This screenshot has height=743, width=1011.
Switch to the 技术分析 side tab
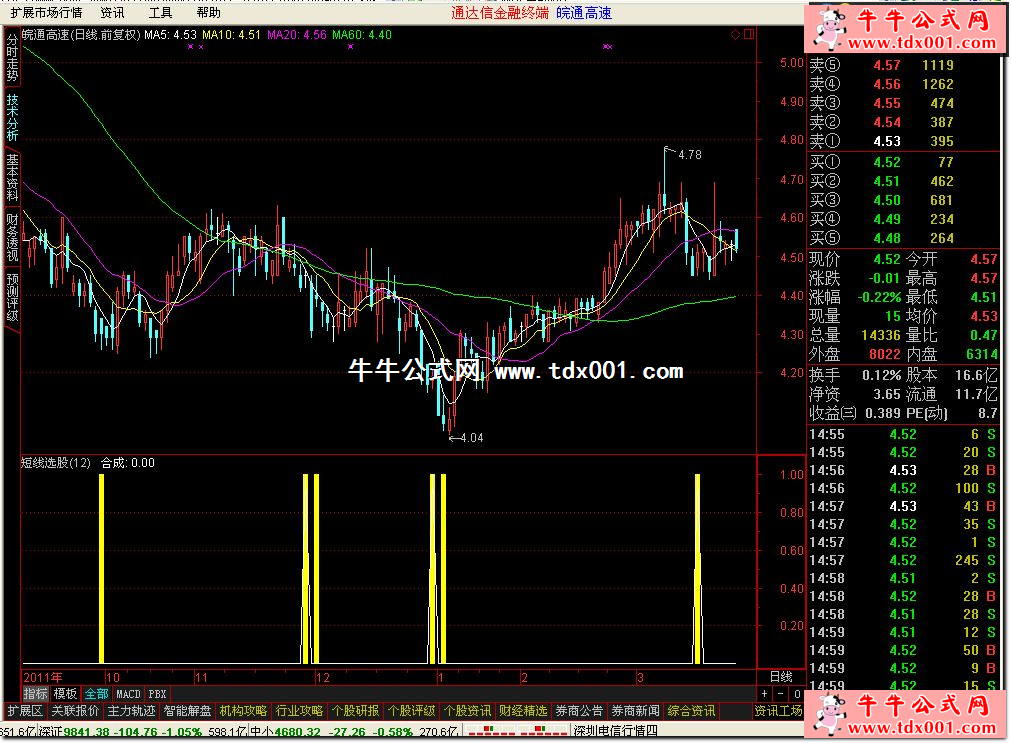12,117
